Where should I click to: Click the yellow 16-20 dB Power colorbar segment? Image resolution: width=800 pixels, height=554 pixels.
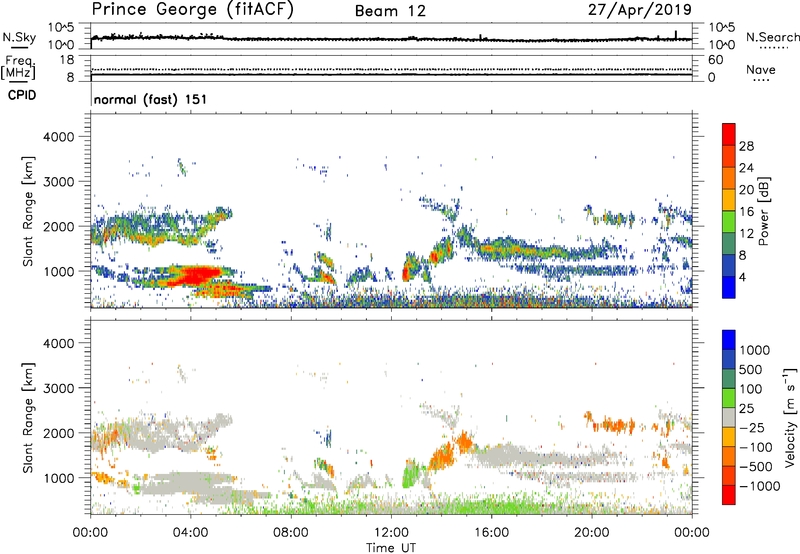[729, 200]
